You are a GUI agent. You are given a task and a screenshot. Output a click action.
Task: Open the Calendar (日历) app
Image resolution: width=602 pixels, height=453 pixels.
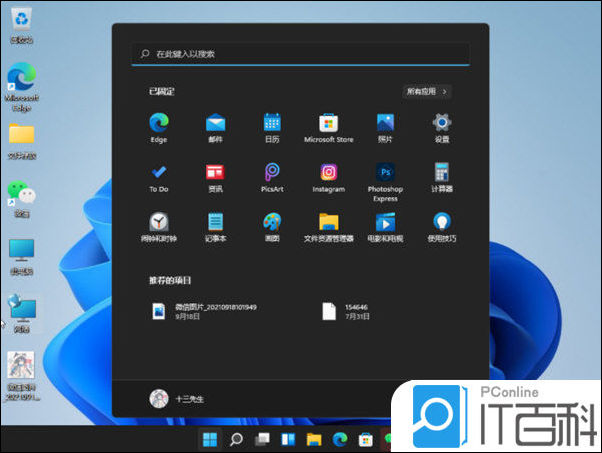point(272,128)
